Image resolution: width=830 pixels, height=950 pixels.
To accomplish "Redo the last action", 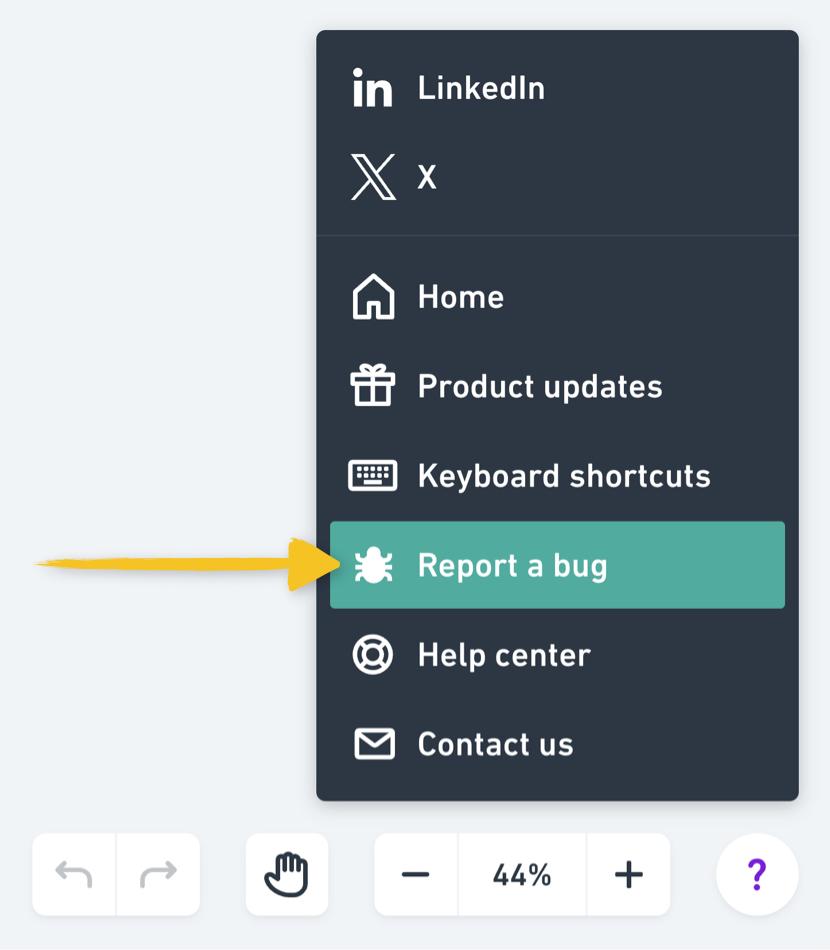I will click(x=158, y=874).
